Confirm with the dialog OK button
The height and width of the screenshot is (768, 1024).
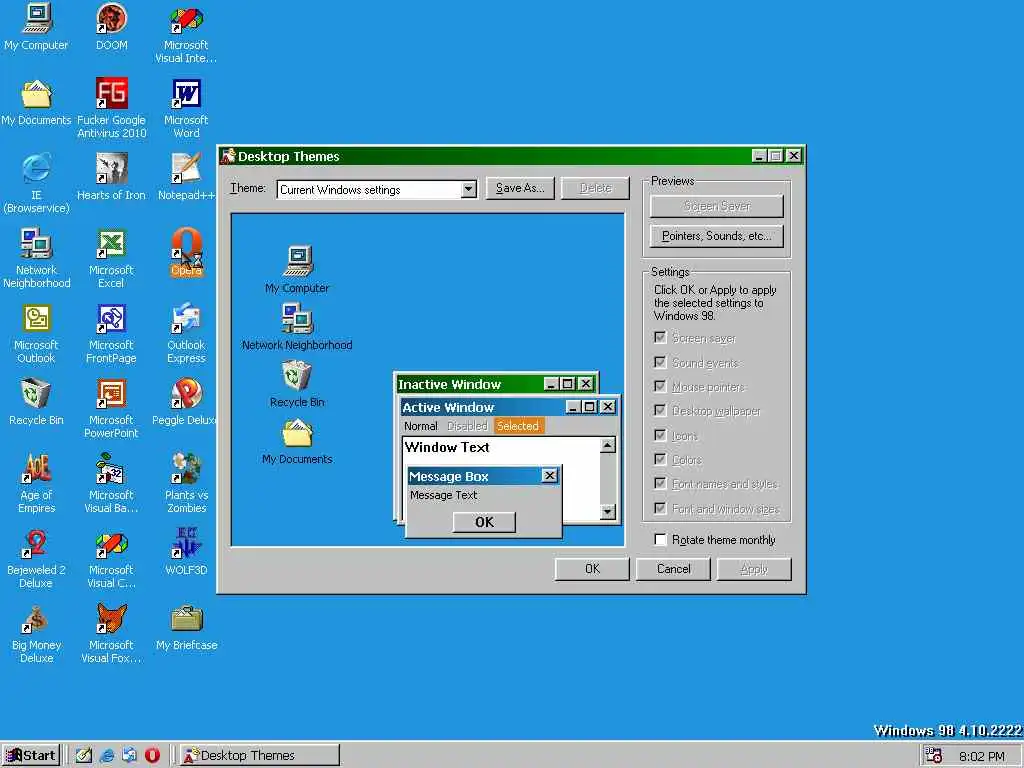click(592, 569)
